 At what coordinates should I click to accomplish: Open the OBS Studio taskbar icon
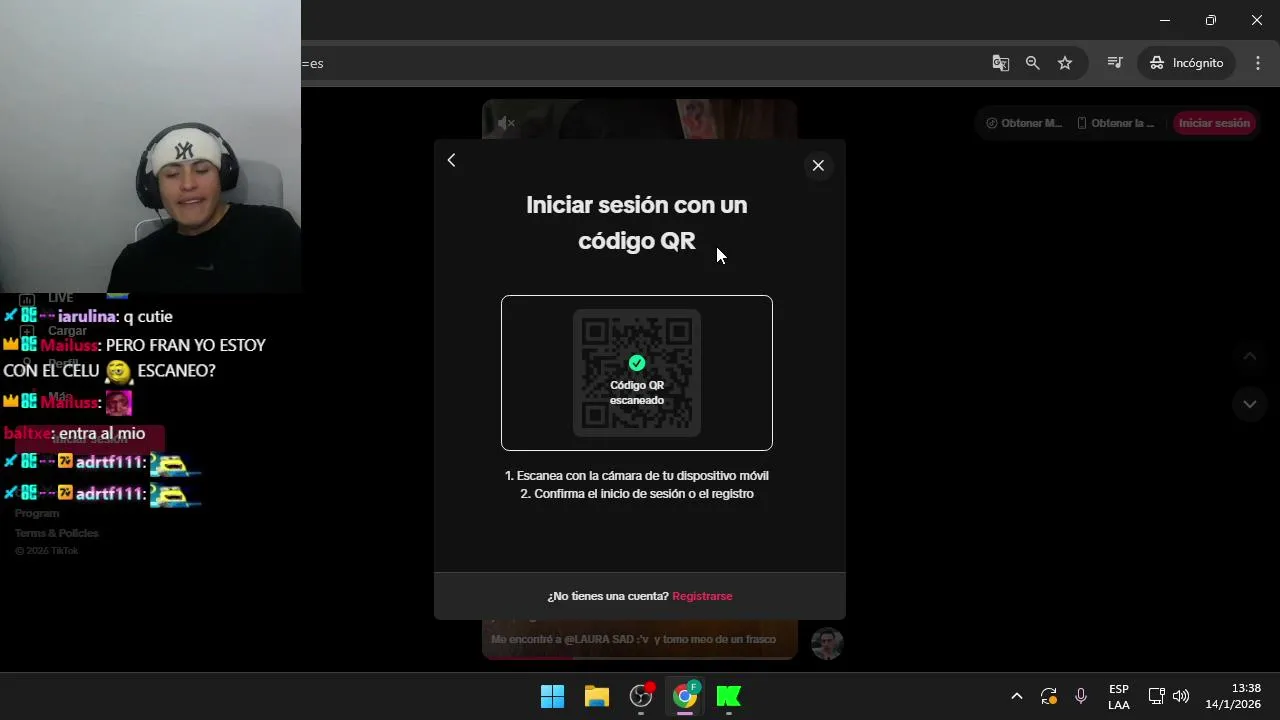click(x=641, y=696)
